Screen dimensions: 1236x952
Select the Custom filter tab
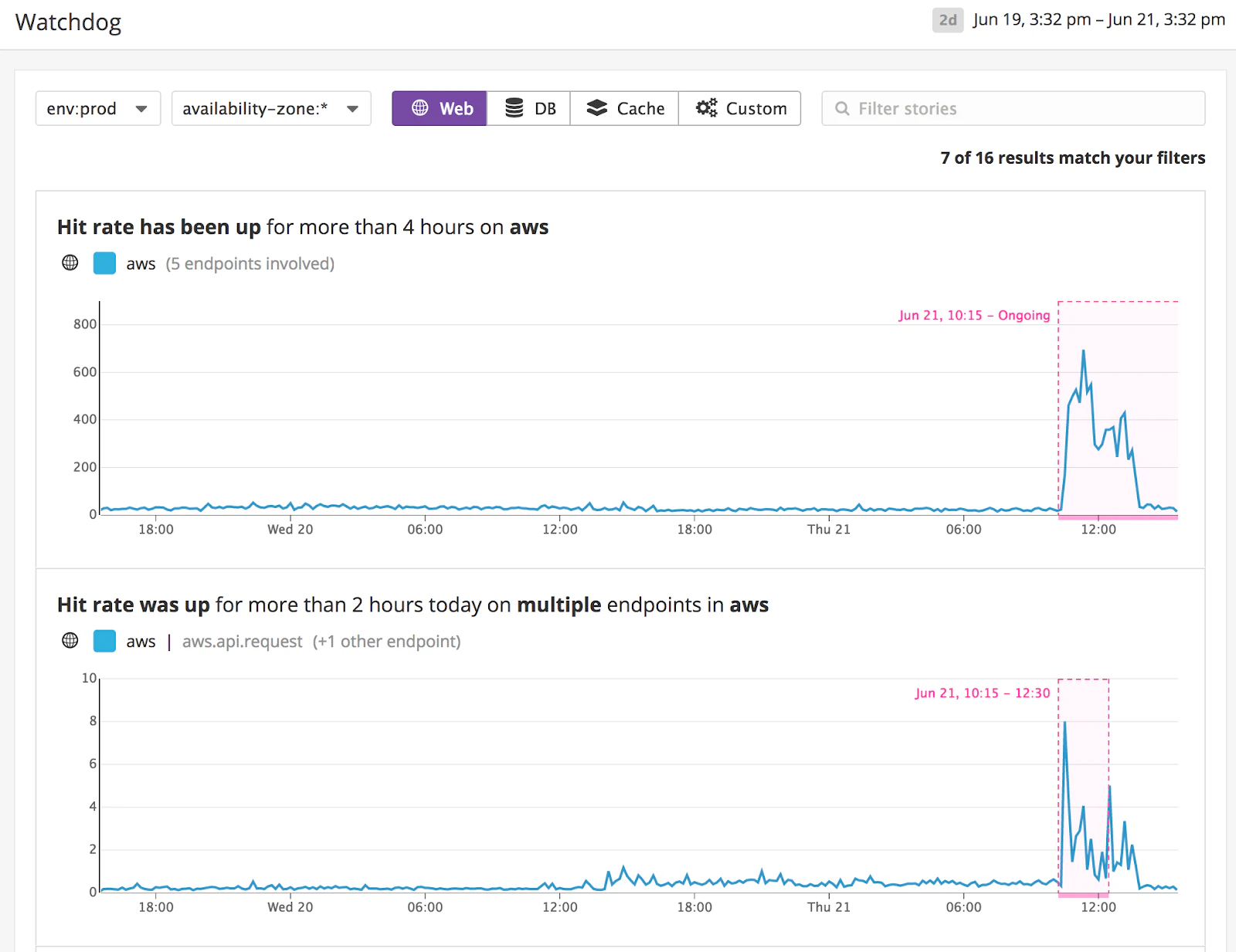coord(739,108)
